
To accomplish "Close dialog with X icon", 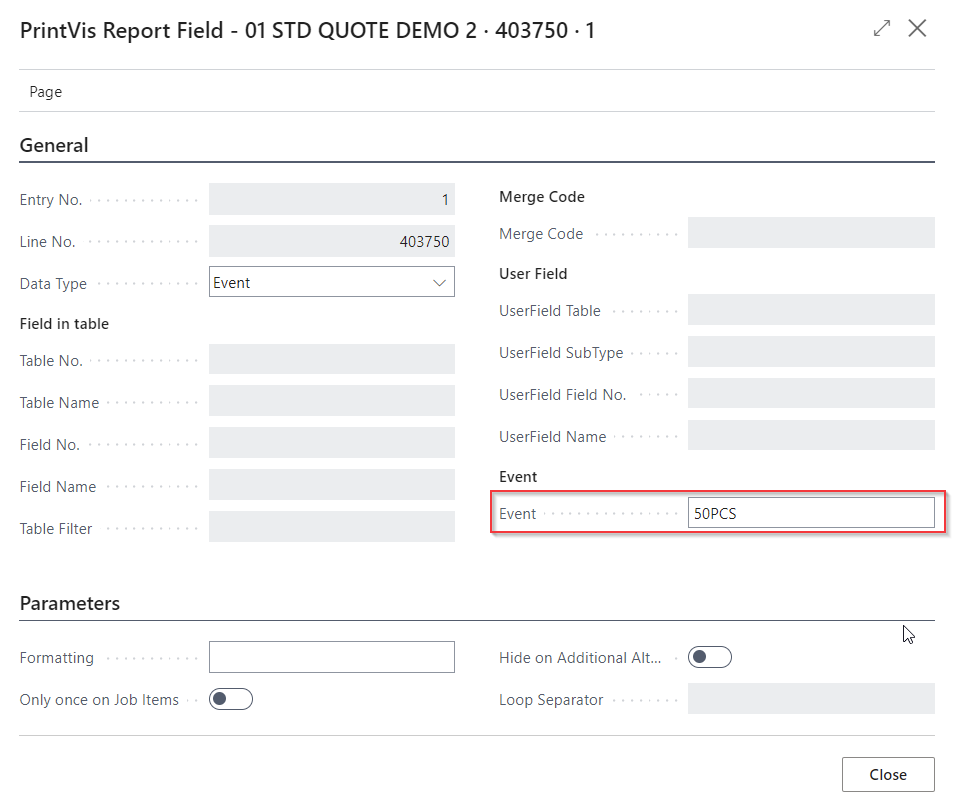I will point(917,29).
